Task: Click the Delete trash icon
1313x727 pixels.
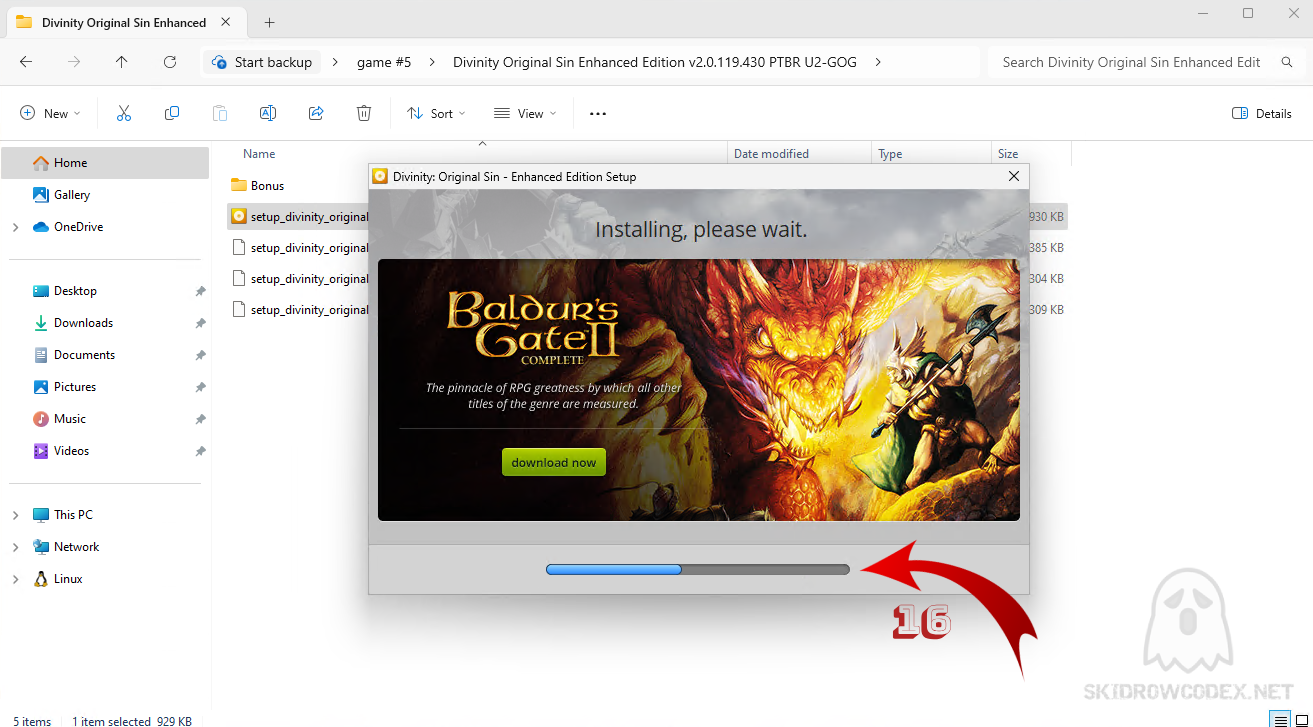Action: pyautogui.click(x=364, y=114)
